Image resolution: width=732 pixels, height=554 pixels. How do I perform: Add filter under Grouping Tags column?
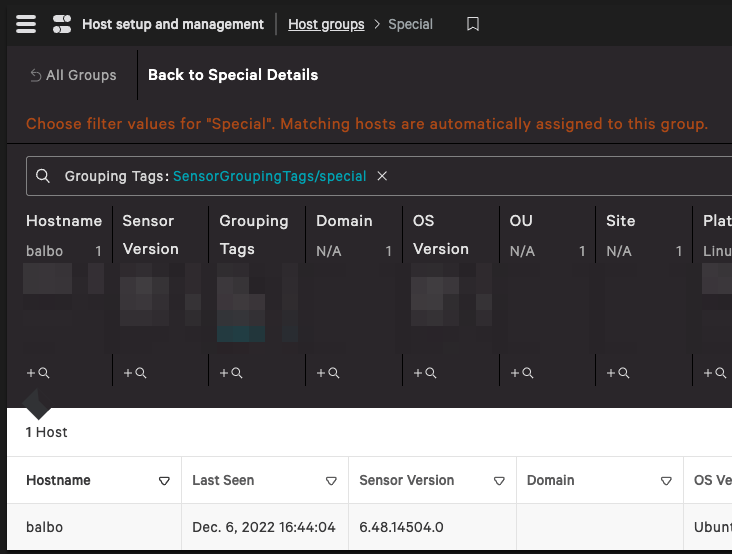pos(231,372)
